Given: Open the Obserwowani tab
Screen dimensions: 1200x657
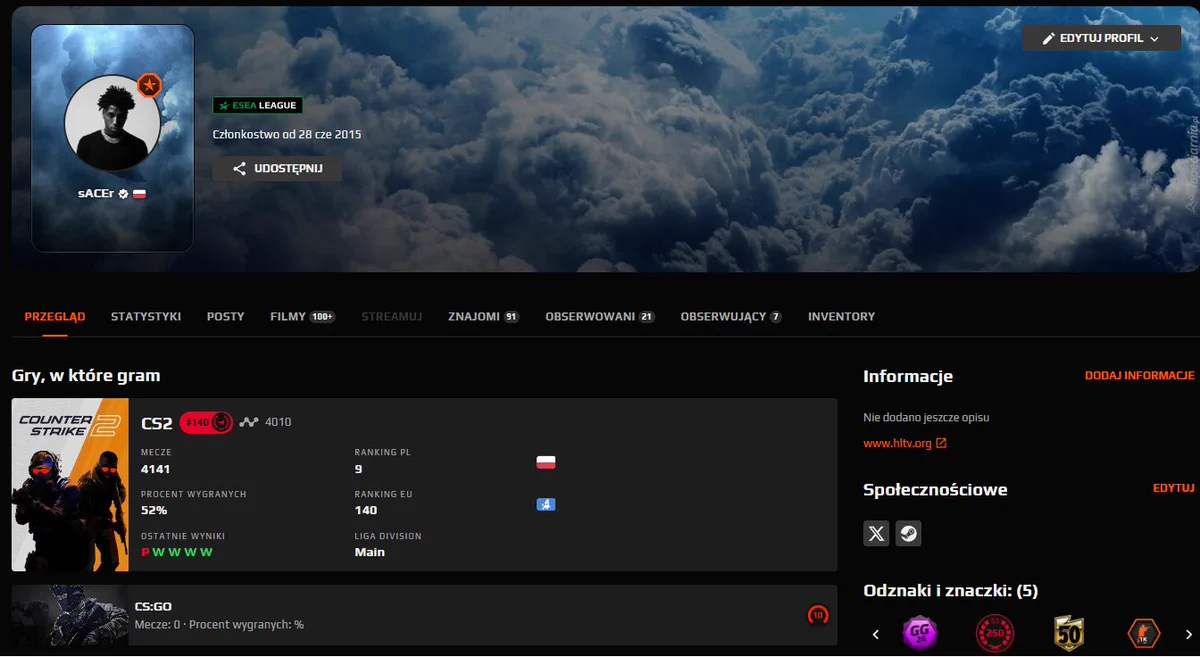Looking at the screenshot, I should 600,316.
